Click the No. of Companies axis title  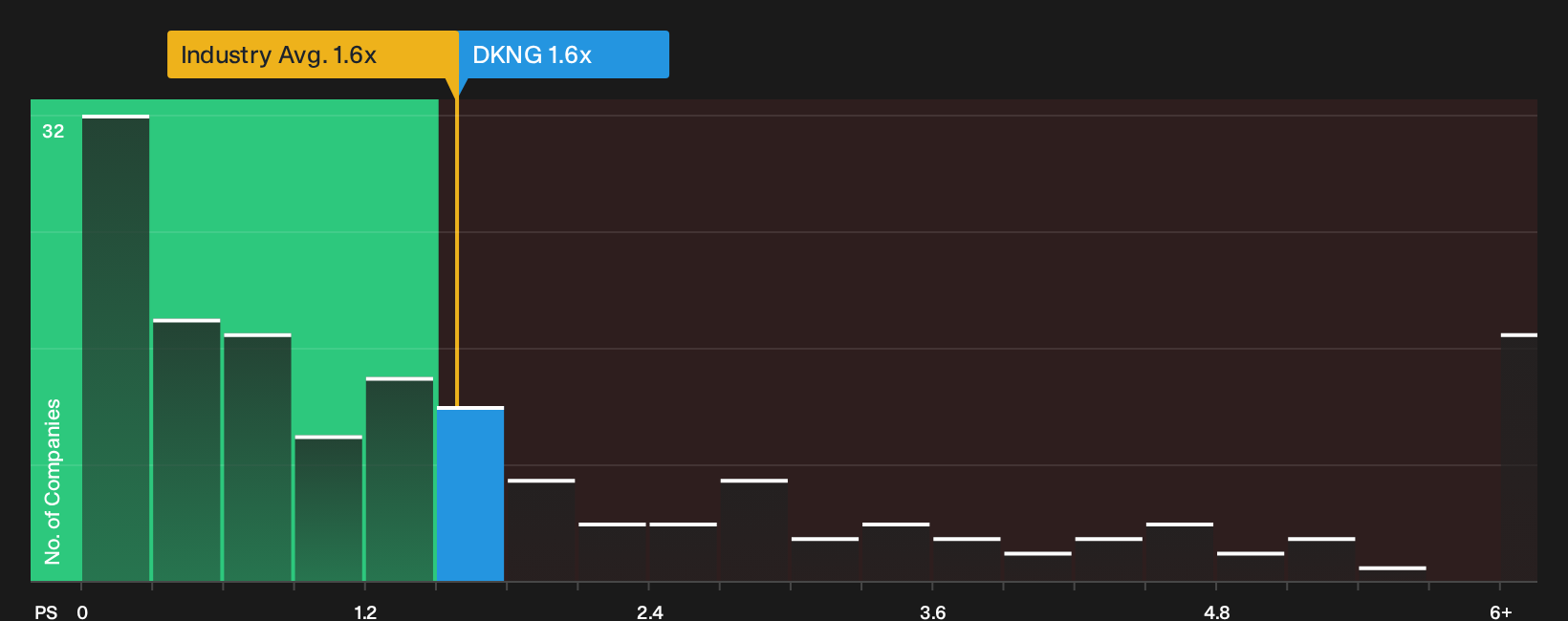(53, 482)
